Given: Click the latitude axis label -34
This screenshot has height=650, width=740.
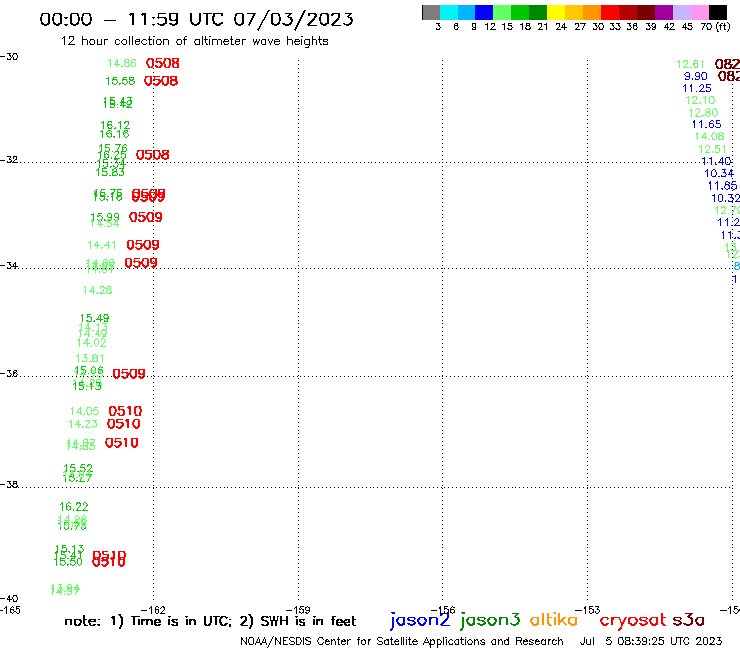Looking at the screenshot, I should tap(9, 265).
